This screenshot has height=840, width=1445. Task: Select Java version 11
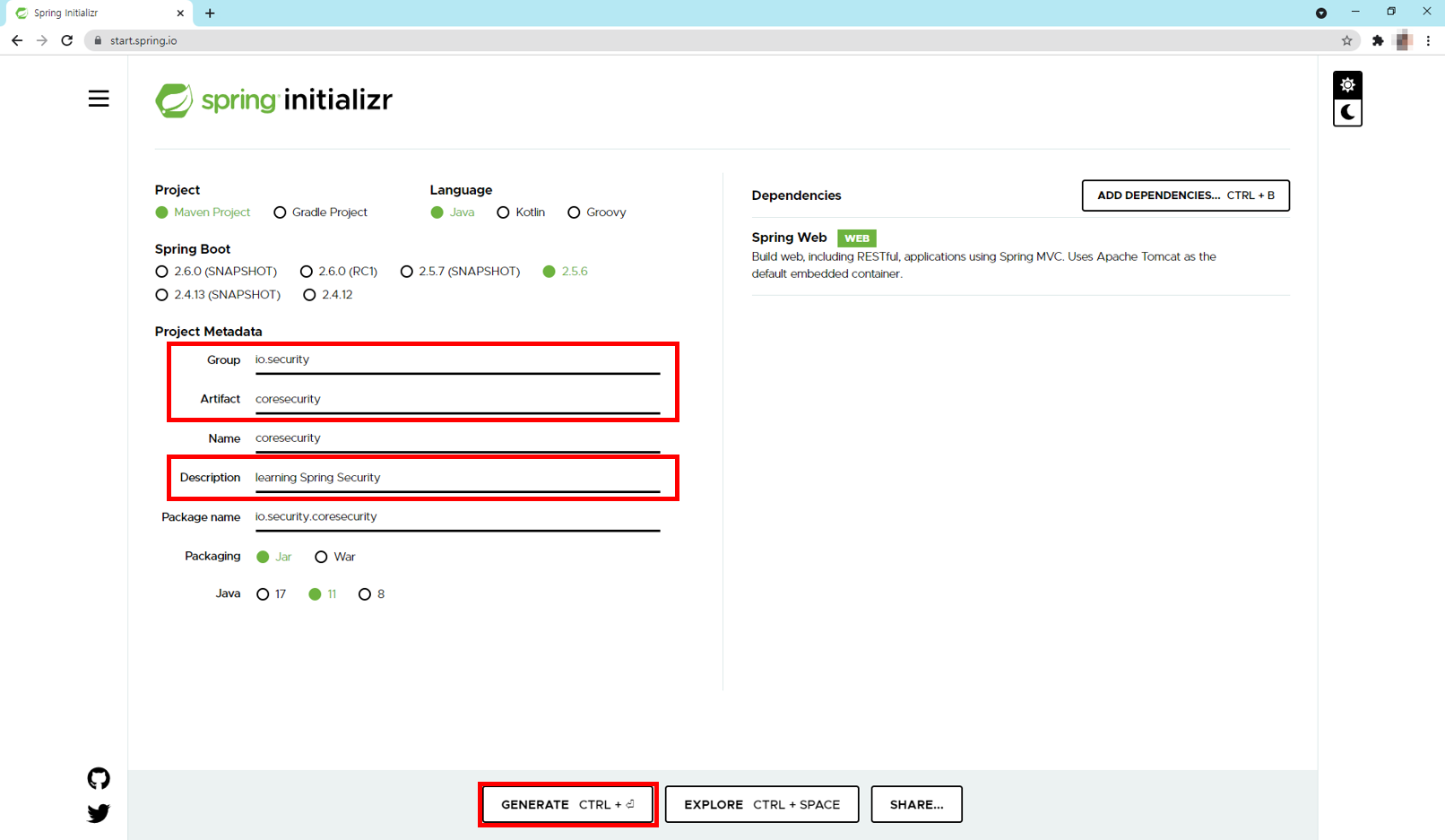pos(323,594)
